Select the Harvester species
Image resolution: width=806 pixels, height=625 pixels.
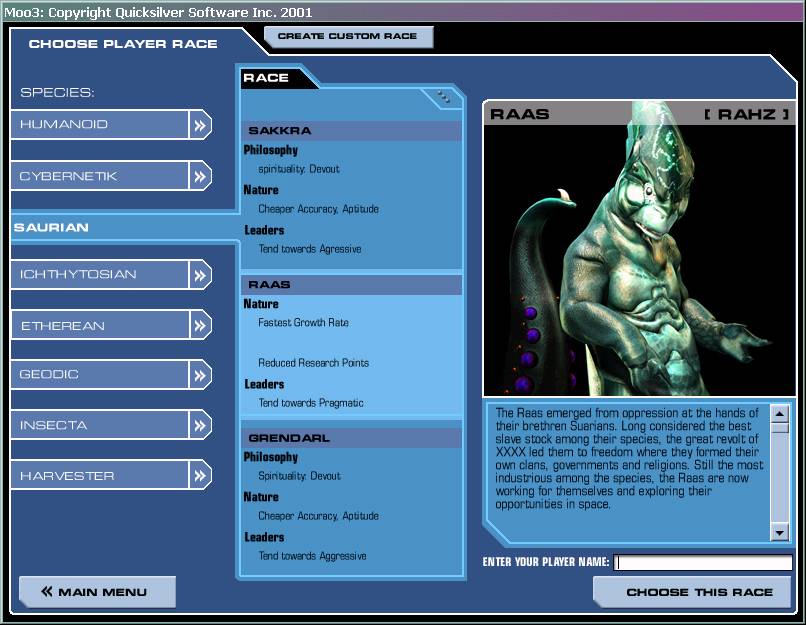pos(100,475)
